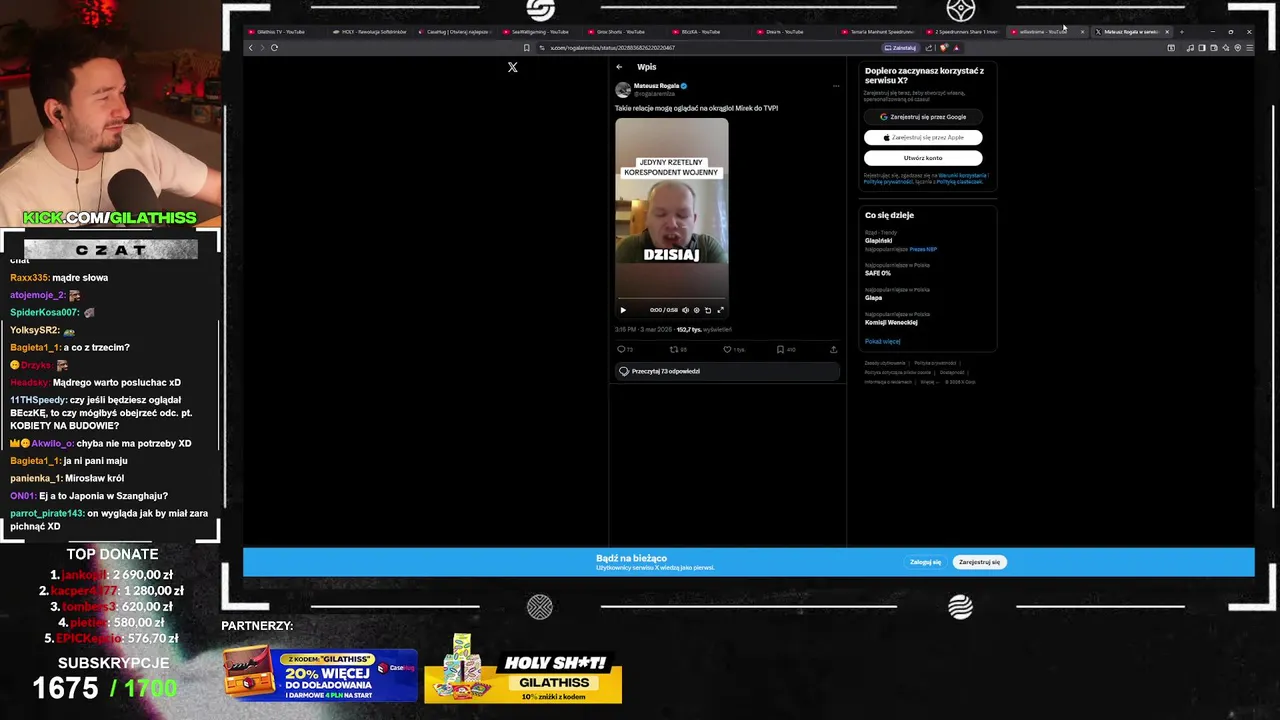Close the Mateusz Rogala X tab
The image size is (1280, 720).
(1166, 32)
